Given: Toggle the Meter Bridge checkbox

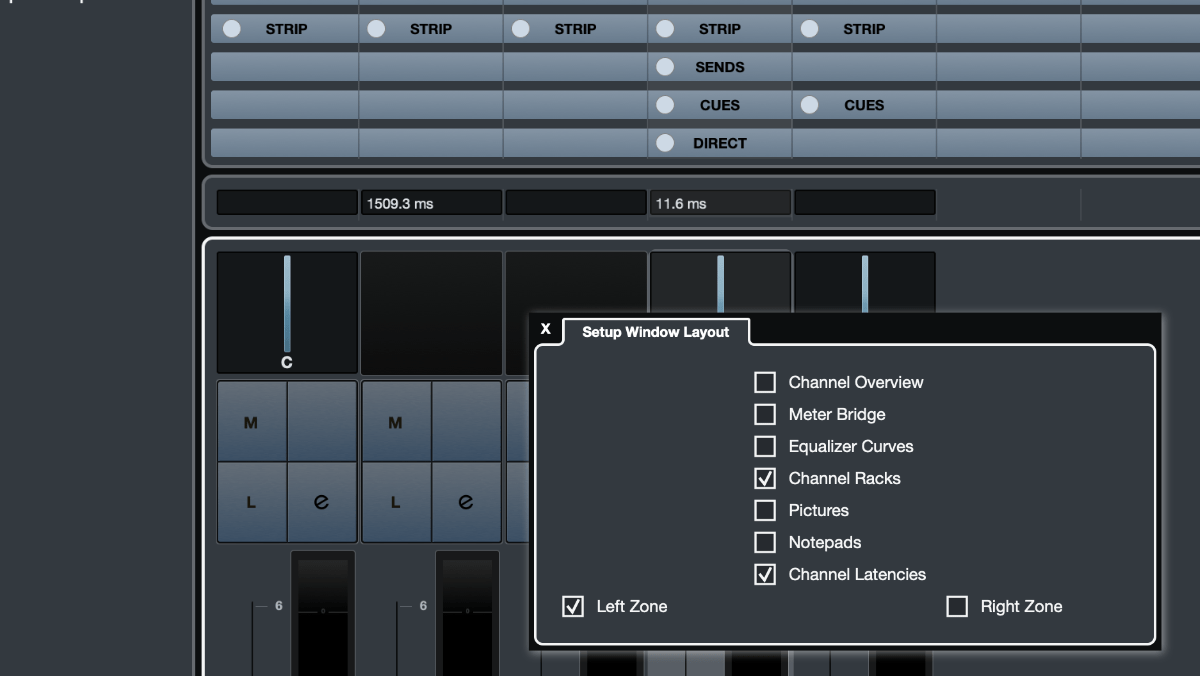Looking at the screenshot, I should 765,414.
